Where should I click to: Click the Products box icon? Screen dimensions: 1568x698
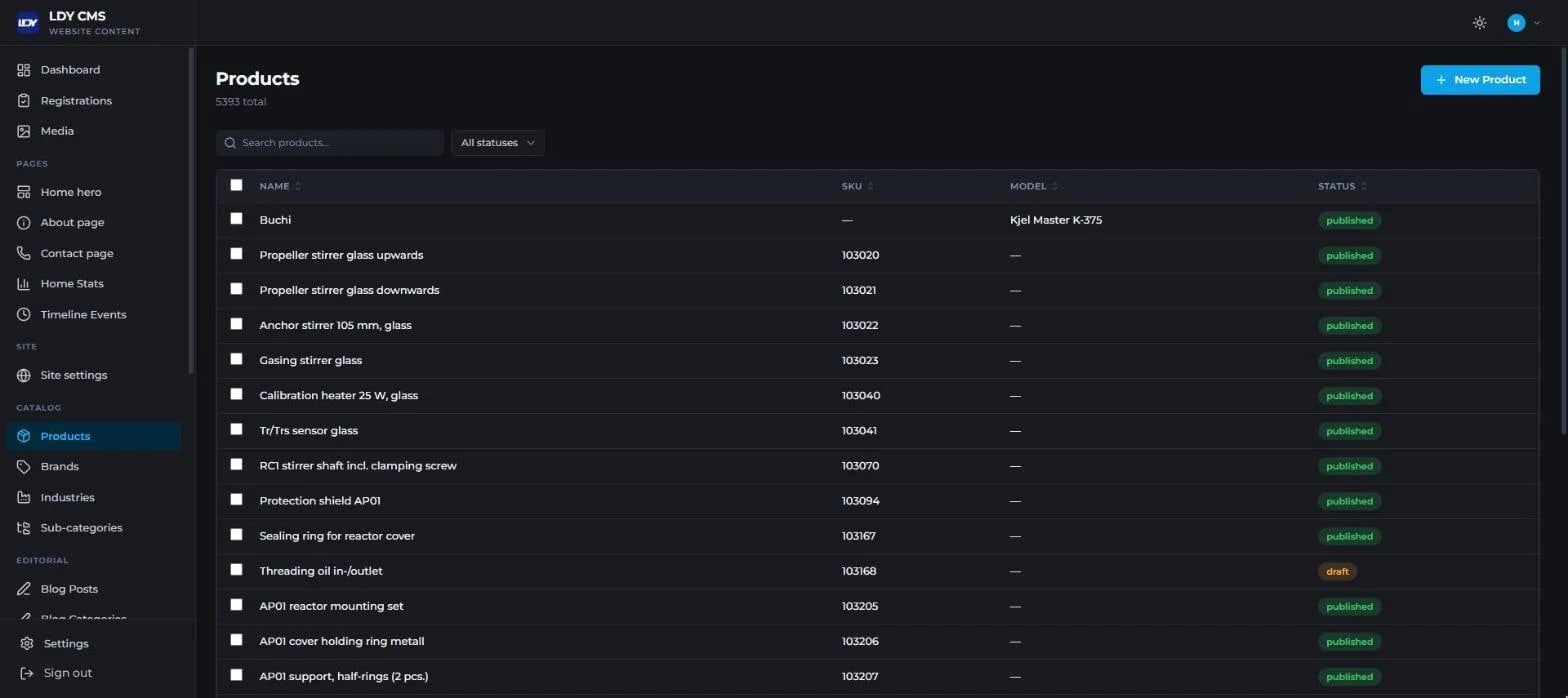click(x=24, y=436)
